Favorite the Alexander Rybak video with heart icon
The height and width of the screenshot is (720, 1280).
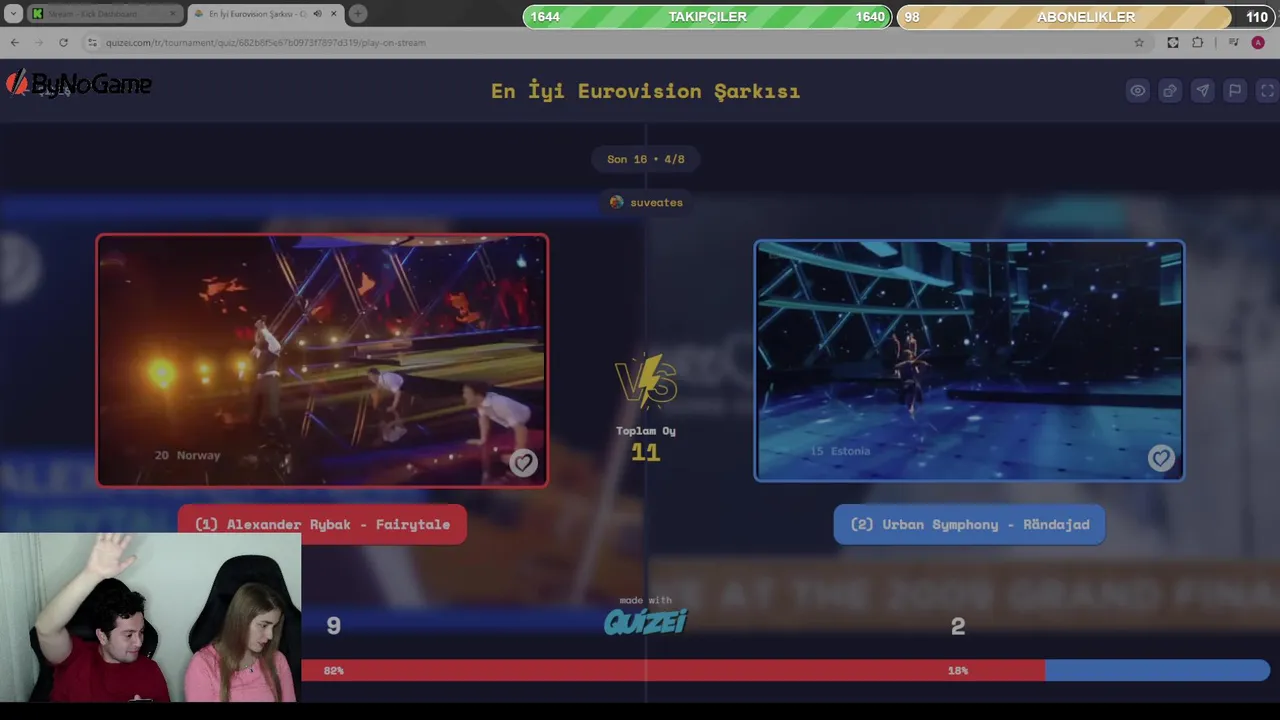click(x=523, y=462)
